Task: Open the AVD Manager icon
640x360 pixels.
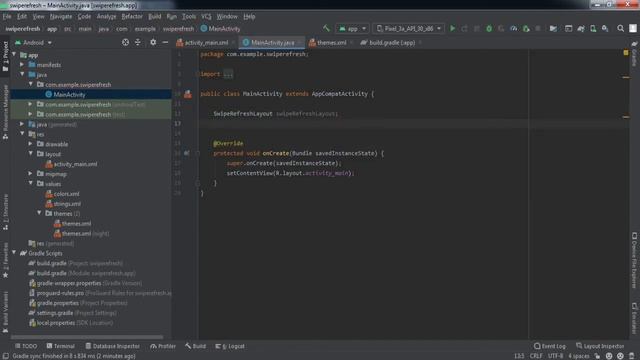Action: 593,29
